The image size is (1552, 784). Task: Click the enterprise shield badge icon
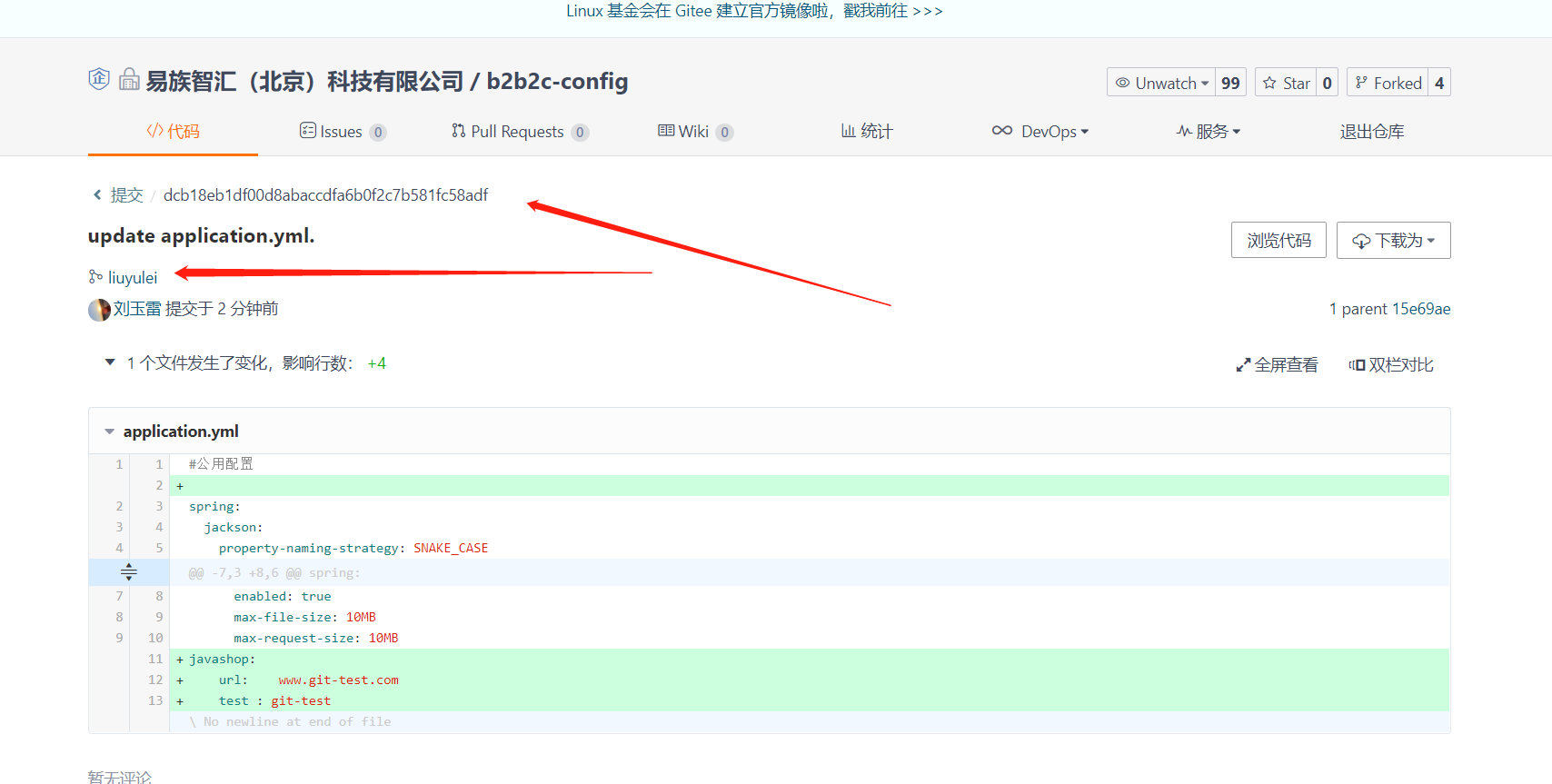point(99,80)
